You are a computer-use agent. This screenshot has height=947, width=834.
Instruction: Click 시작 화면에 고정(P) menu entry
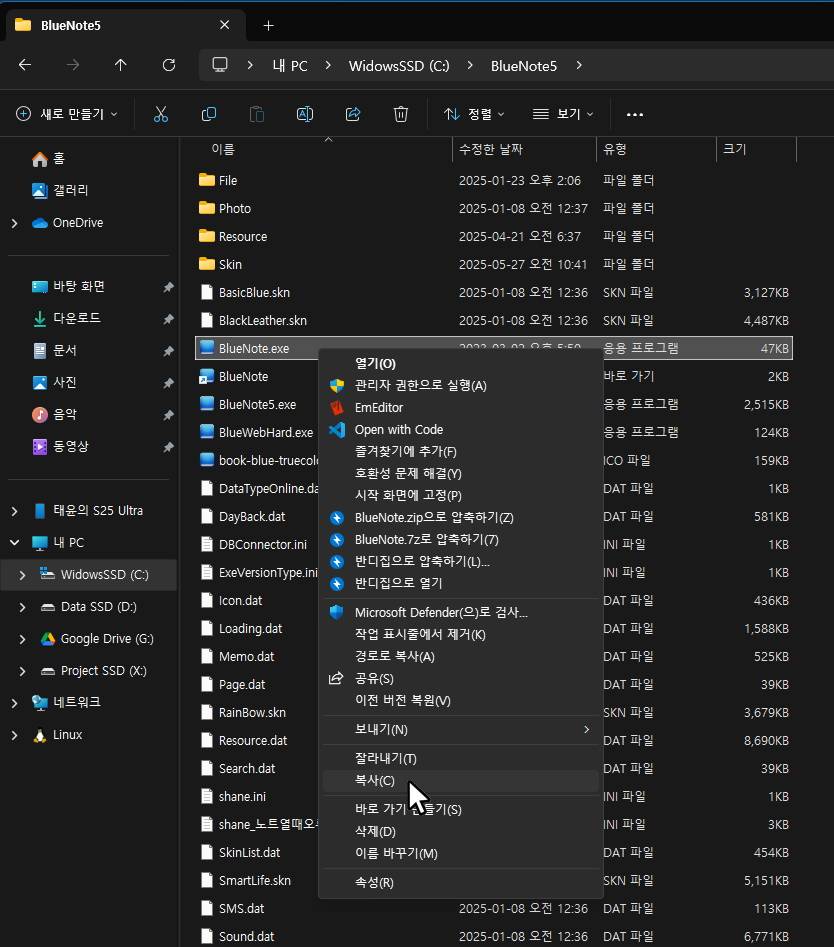pos(460,495)
